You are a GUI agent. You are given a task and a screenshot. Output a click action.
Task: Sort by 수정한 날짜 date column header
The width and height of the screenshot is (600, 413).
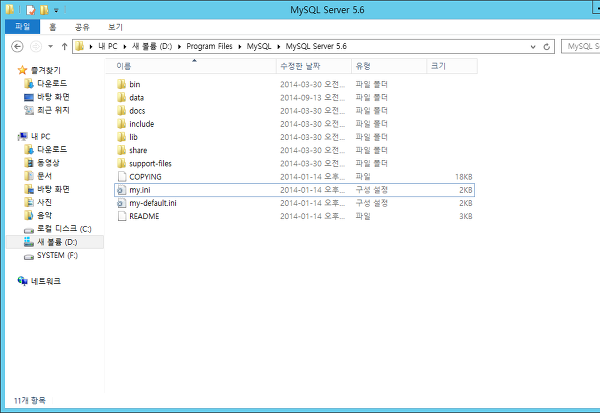pyautogui.click(x=314, y=66)
